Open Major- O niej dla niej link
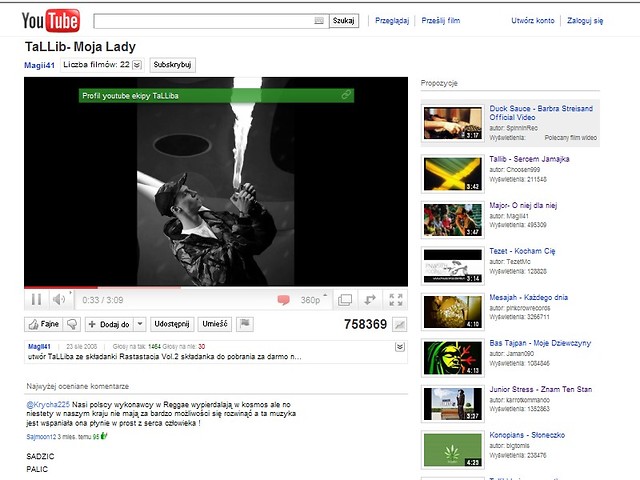Image resolution: width=640 pixels, height=480 pixels. tap(523, 205)
